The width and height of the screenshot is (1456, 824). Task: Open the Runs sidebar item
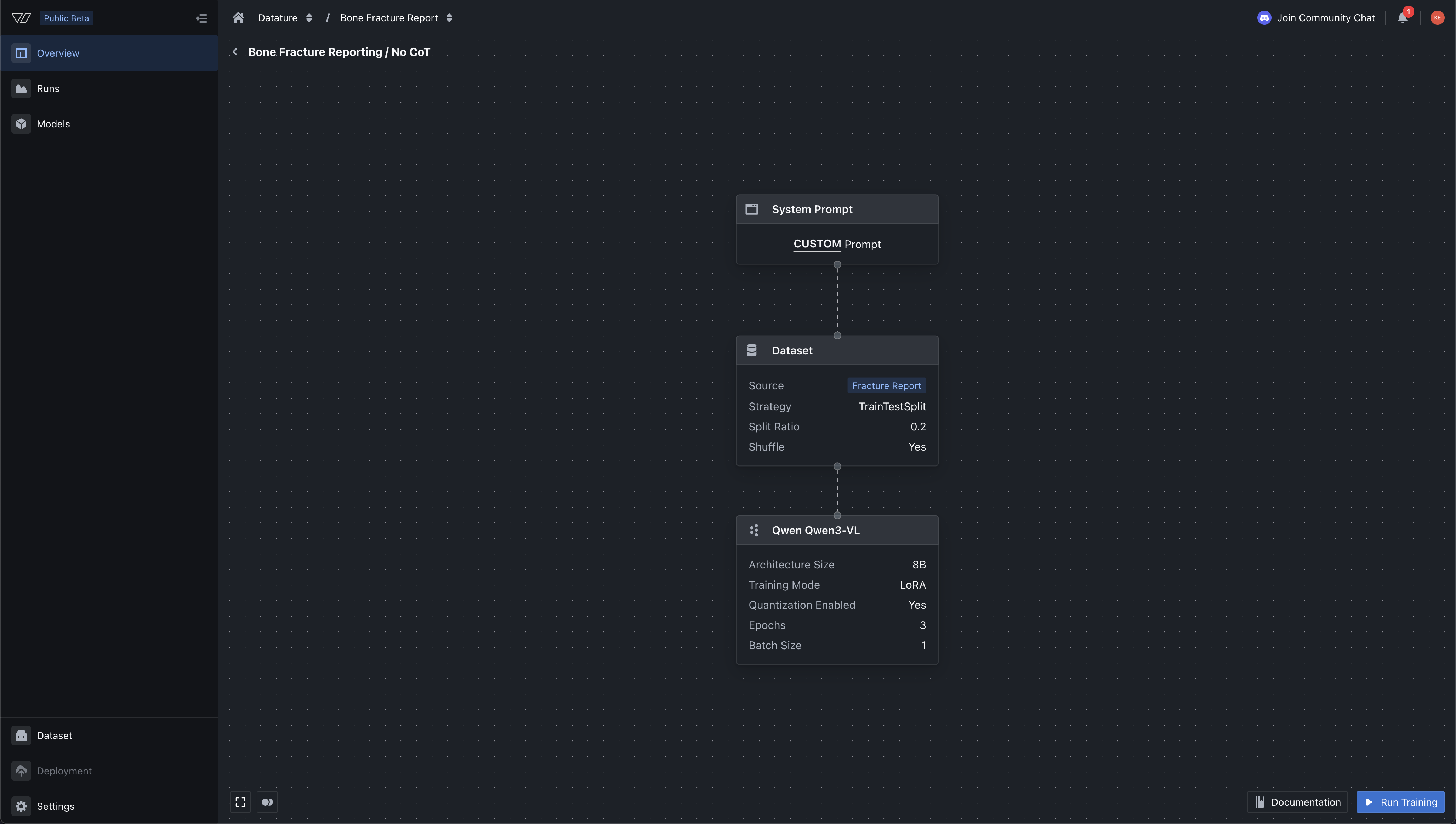48,88
